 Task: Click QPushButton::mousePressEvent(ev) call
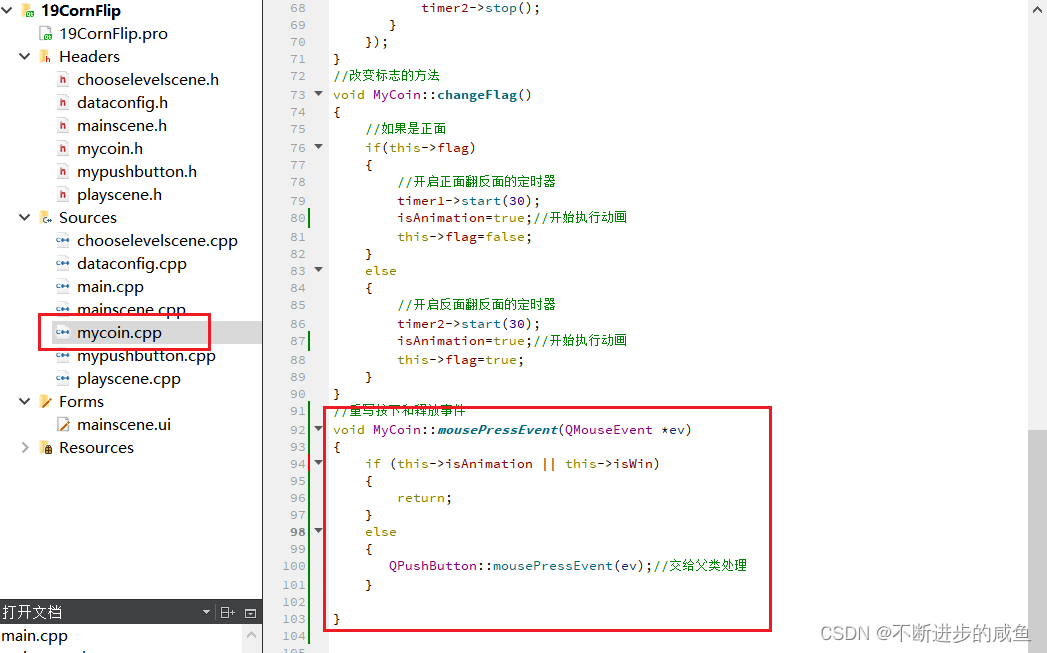(x=520, y=566)
